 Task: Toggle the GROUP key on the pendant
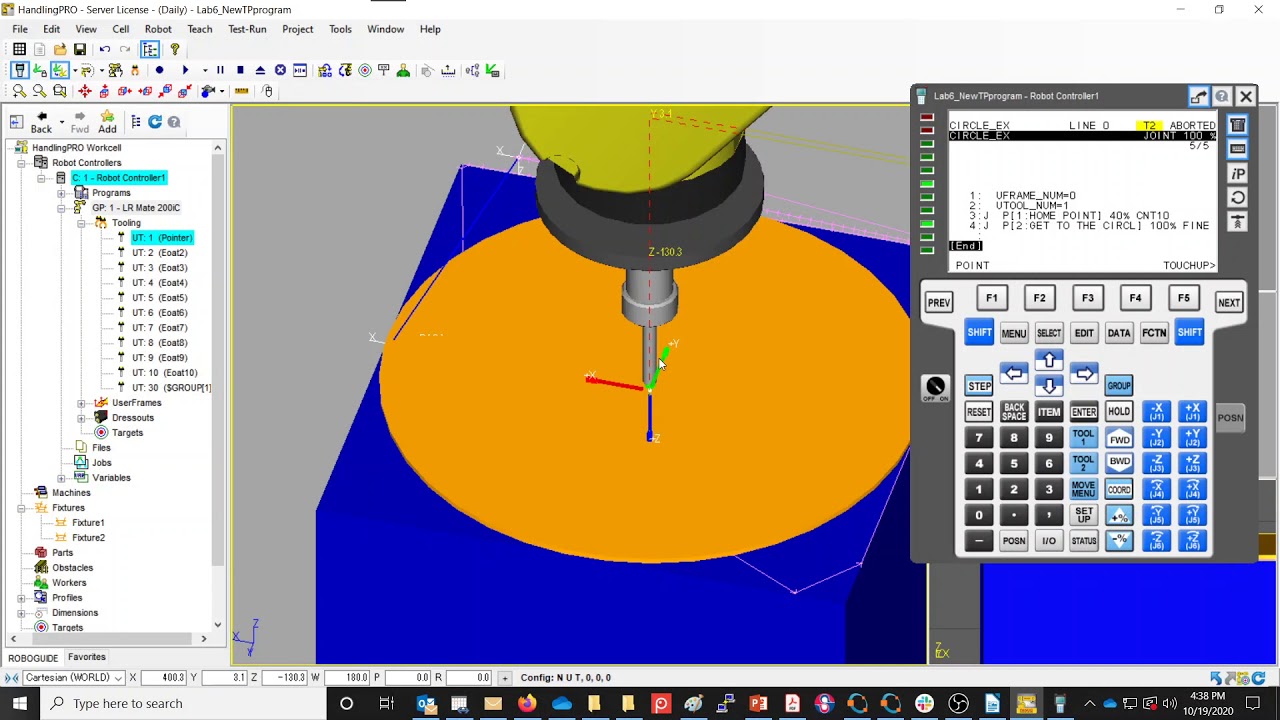[1119, 386]
